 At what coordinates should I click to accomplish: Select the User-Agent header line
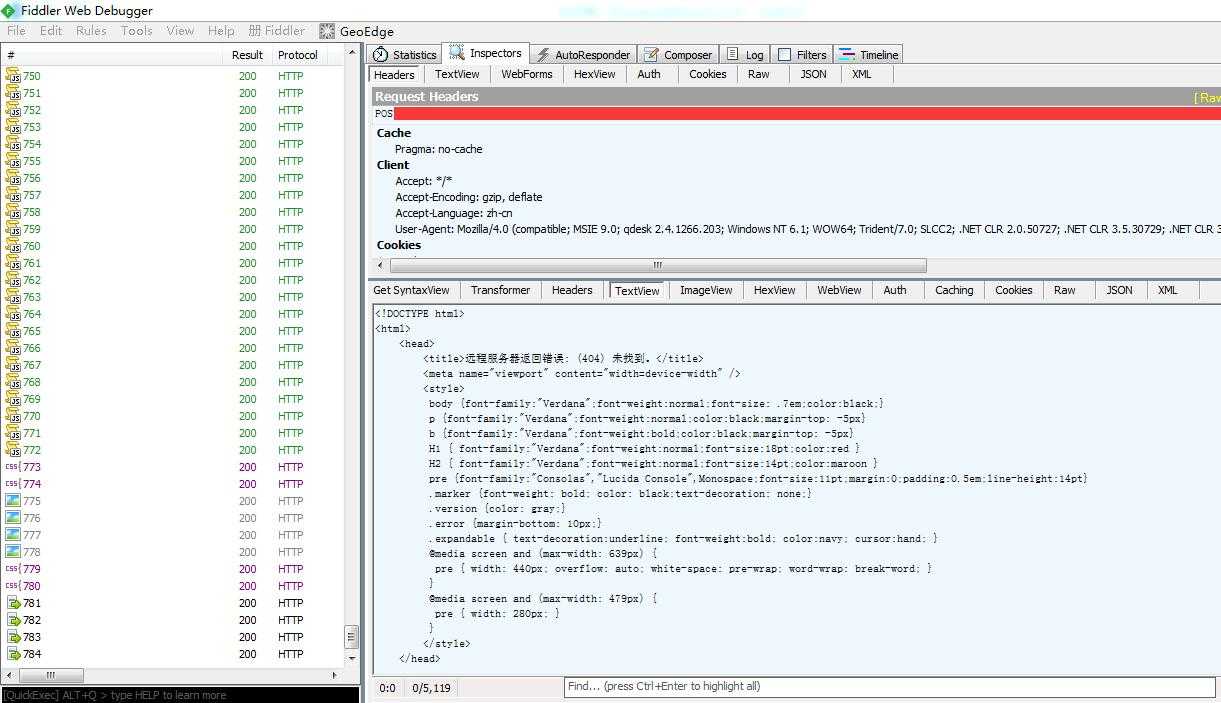[808, 229]
